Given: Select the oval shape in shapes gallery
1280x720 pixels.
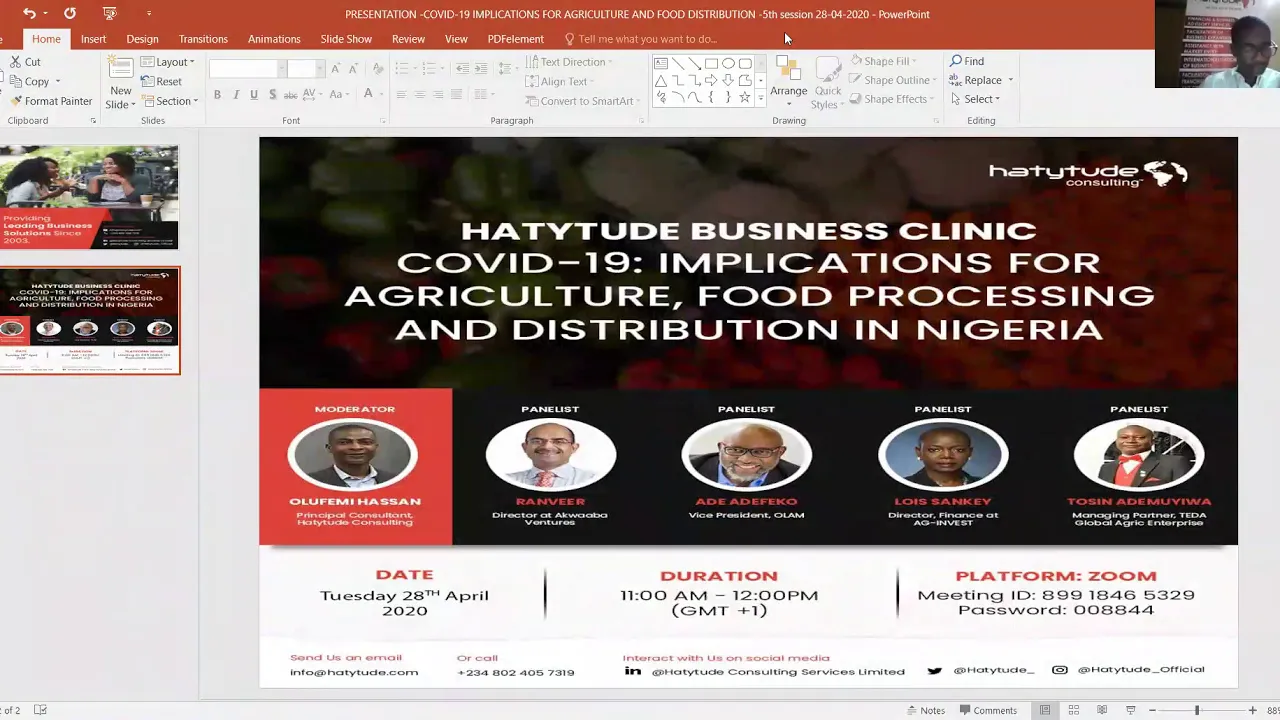Looking at the screenshot, I should (728, 63).
